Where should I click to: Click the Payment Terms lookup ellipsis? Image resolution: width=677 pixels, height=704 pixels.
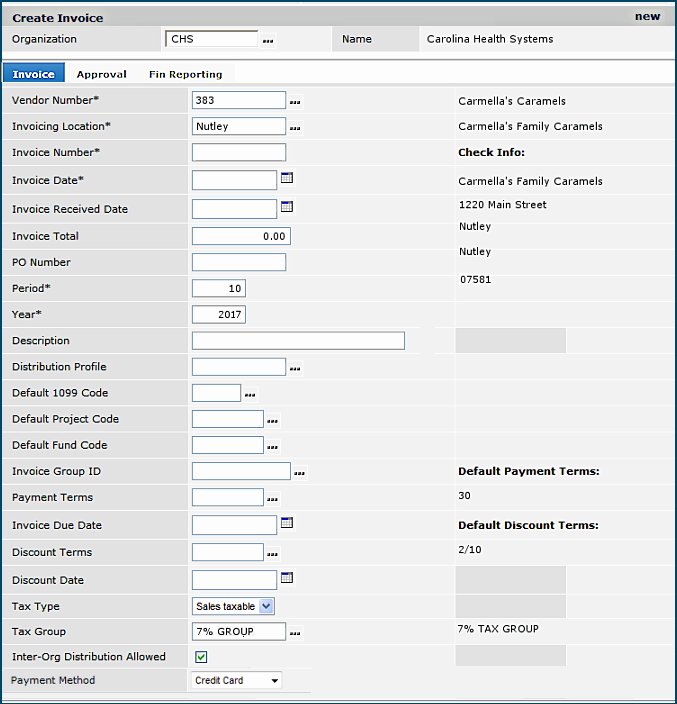tap(273, 499)
